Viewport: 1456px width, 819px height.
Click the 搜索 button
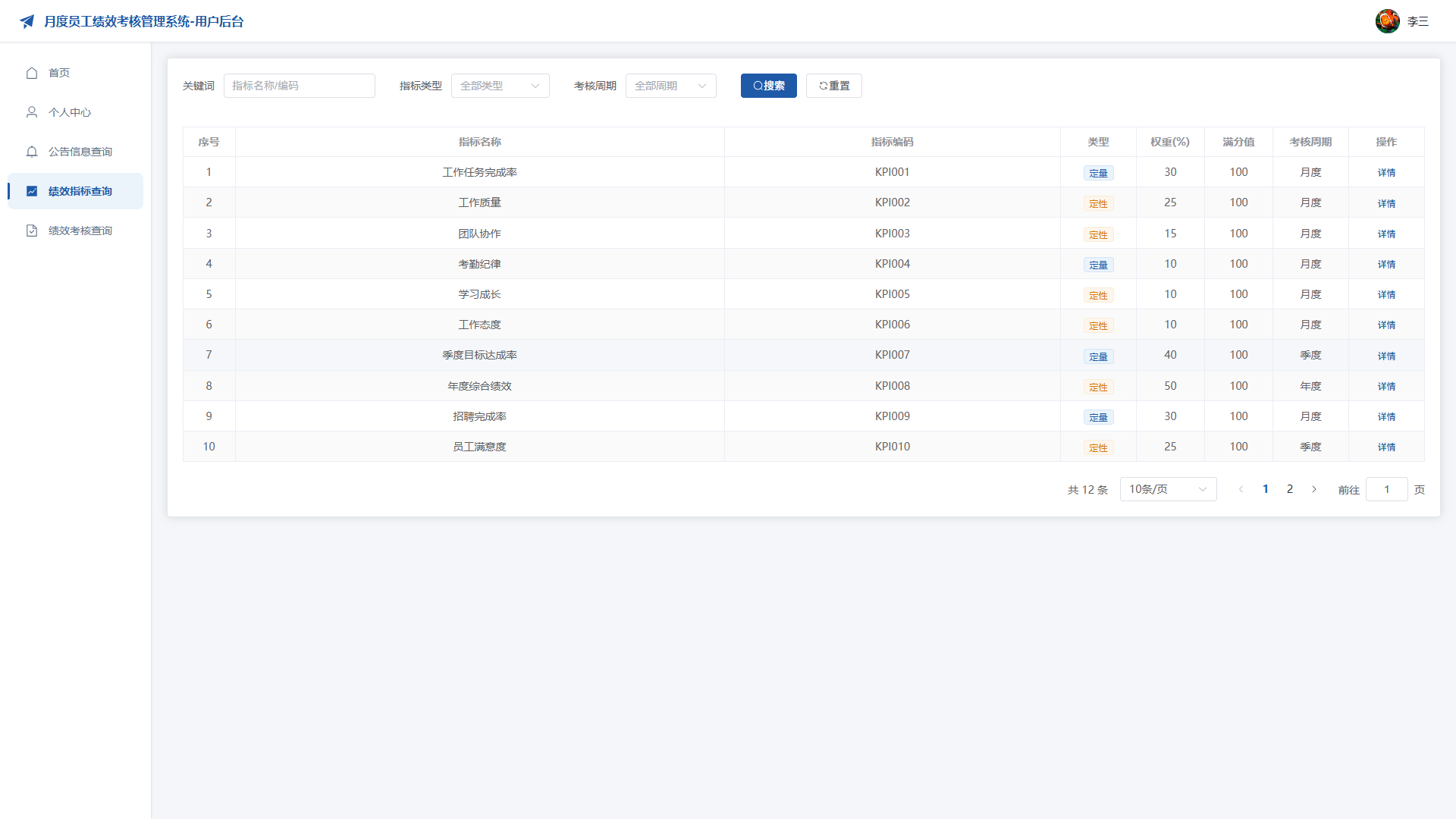[x=769, y=86]
